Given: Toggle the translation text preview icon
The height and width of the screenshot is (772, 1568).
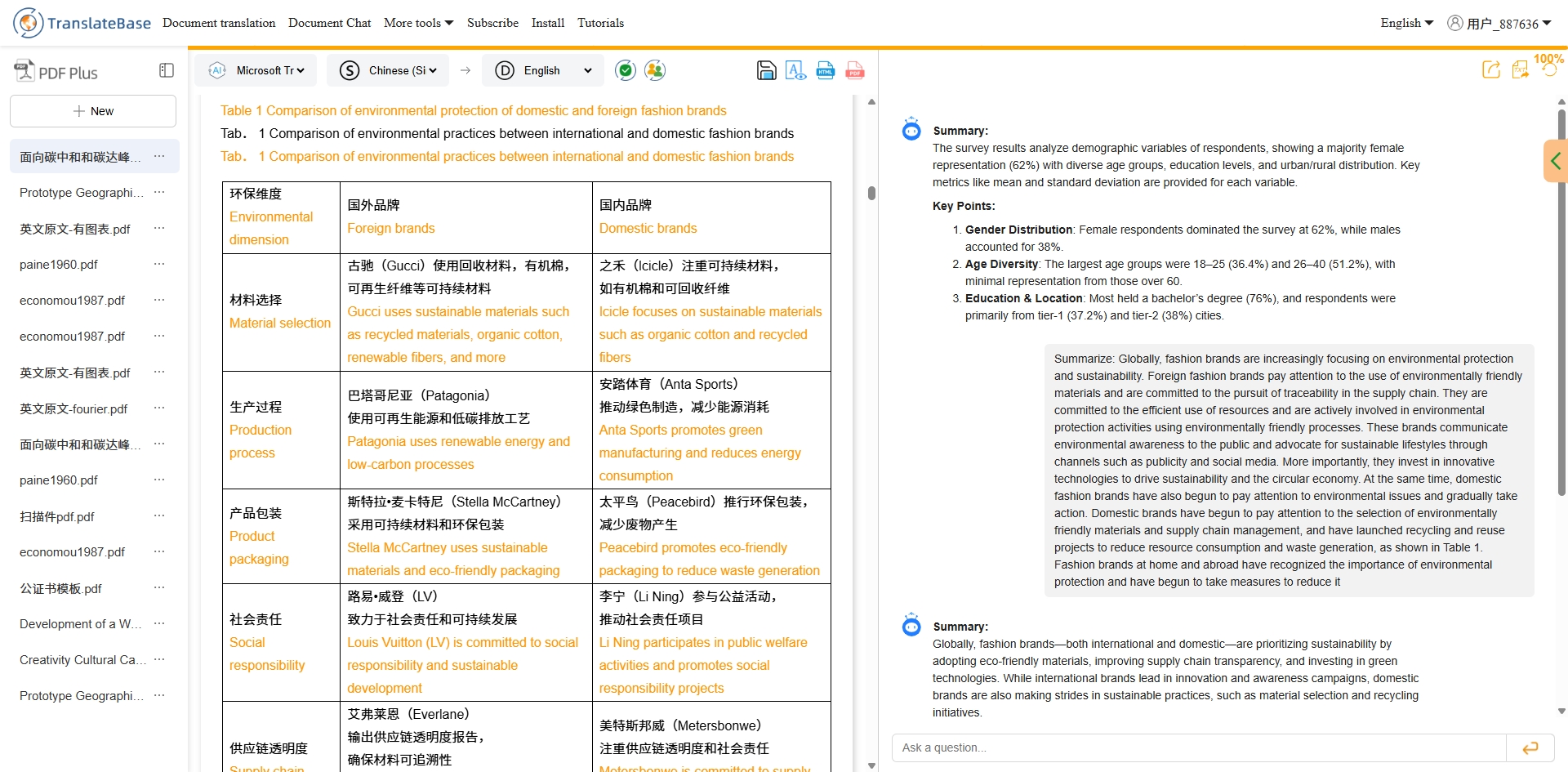Looking at the screenshot, I should coord(795,70).
